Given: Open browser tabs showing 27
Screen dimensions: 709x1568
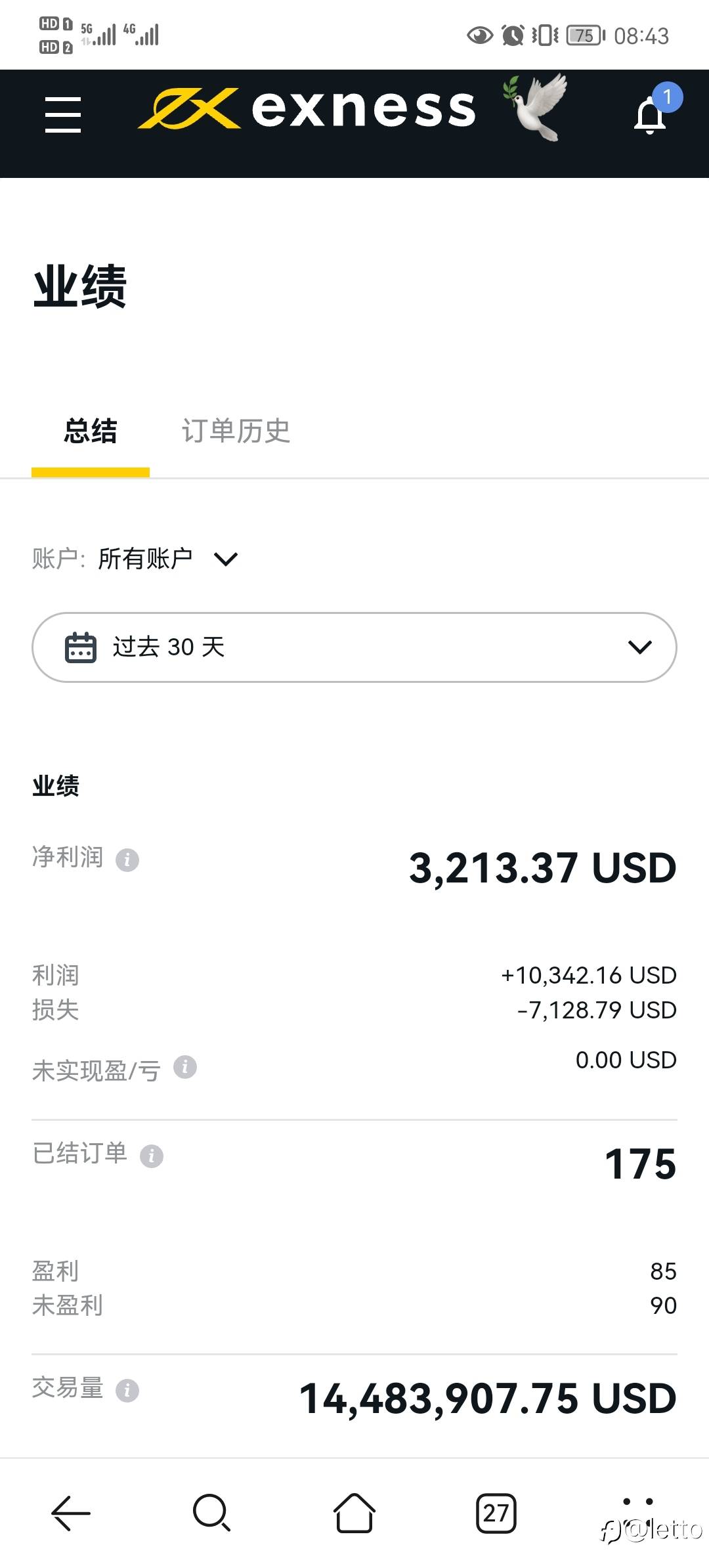Looking at the screenshot, I should tap(496, 1513).
